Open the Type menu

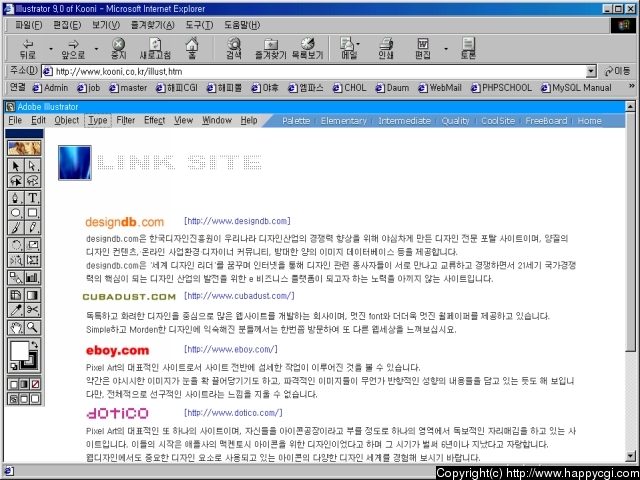(x=98, y=120)
